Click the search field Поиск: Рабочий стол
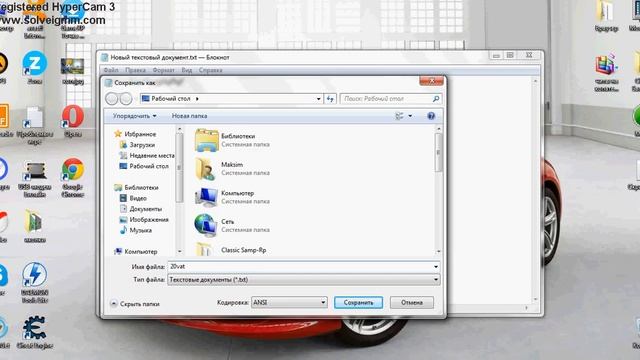The width and height of the screenshot is (640, 360). click(386, 98)
